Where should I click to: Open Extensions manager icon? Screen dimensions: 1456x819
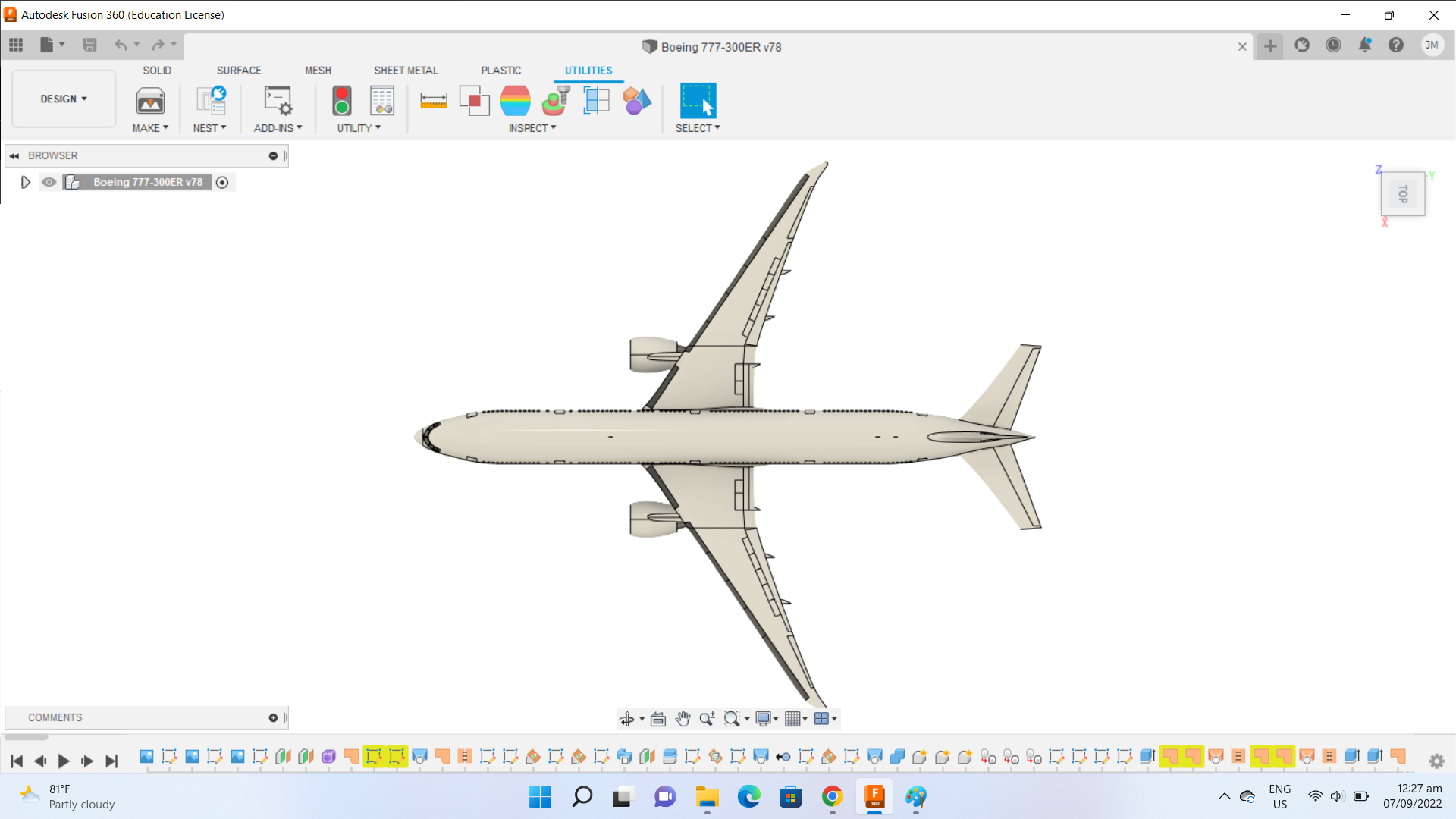(1302, 45)
